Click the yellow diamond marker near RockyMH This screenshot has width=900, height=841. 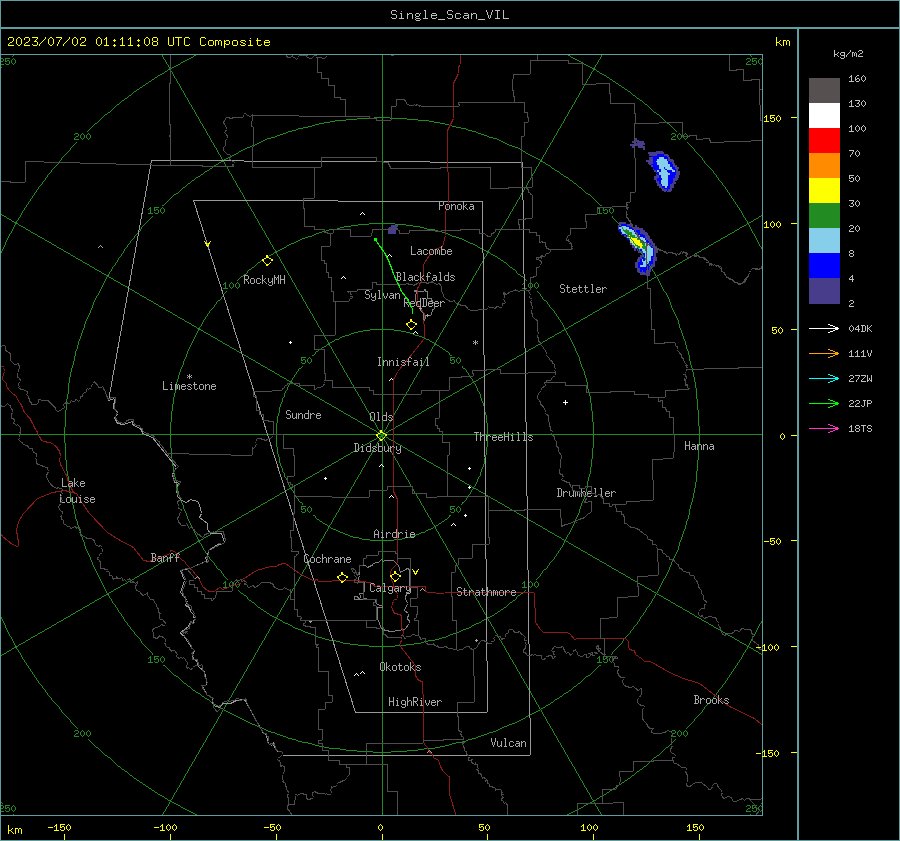267,261
